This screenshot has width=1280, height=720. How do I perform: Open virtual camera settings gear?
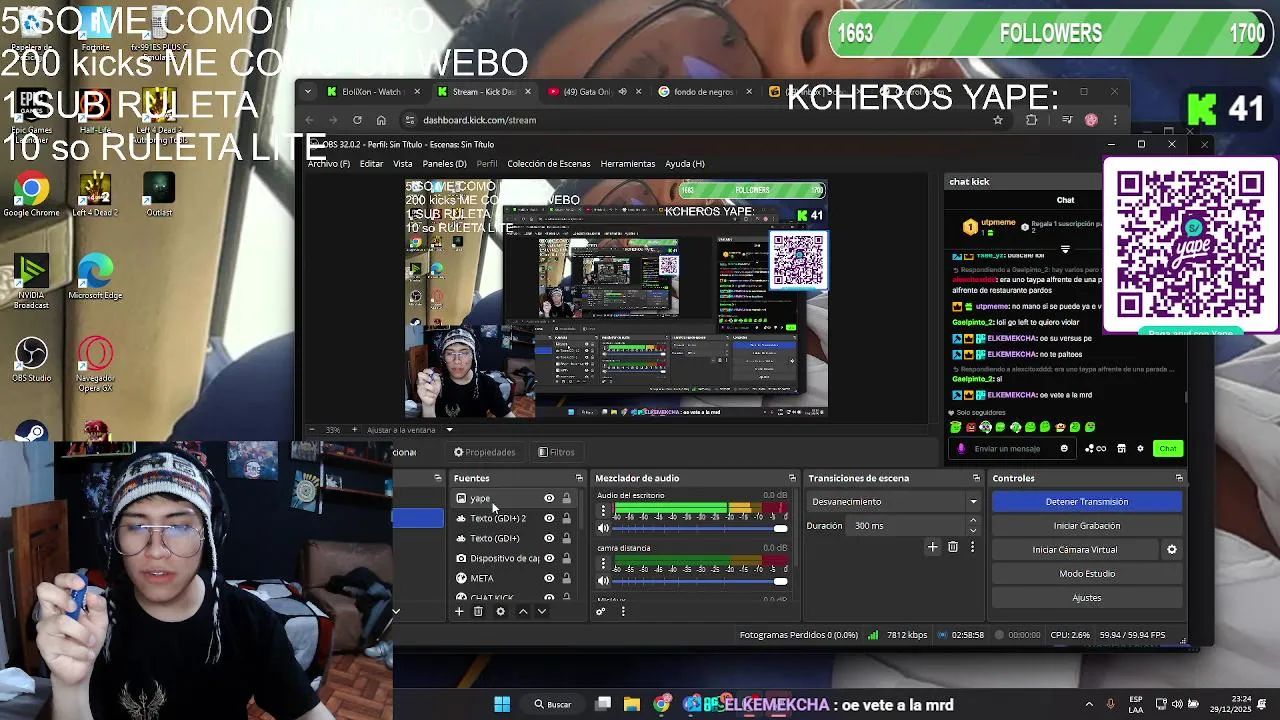pos(1172,549)
